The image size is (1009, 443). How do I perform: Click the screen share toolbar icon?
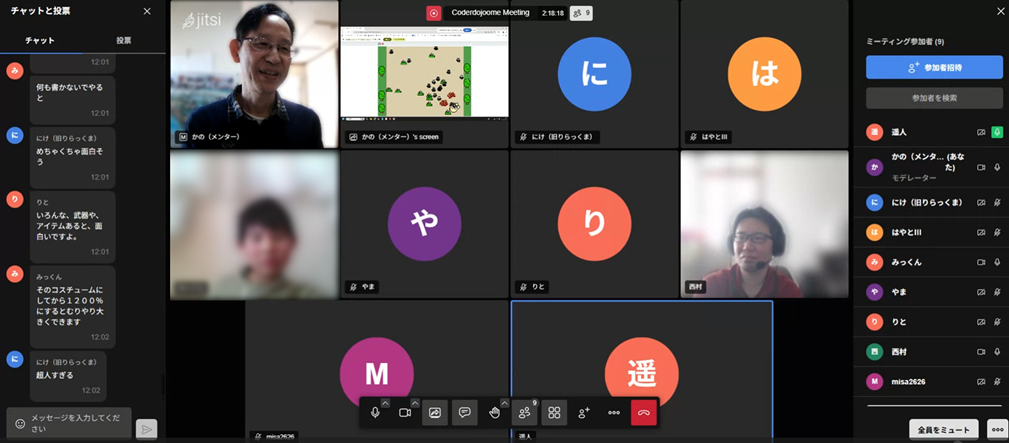coord(435,412)
